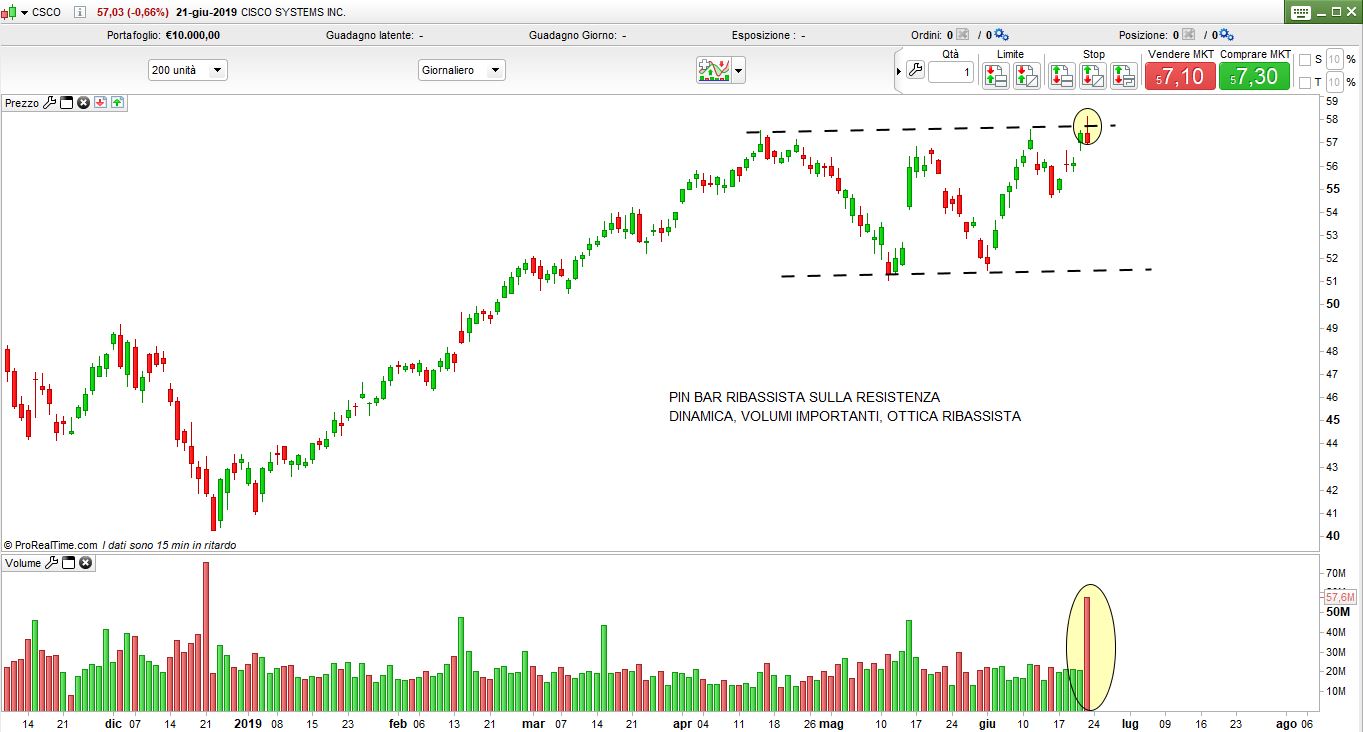
Task: Click the Vendere MKT 57,10 button
Action: tap(1180, 76)
